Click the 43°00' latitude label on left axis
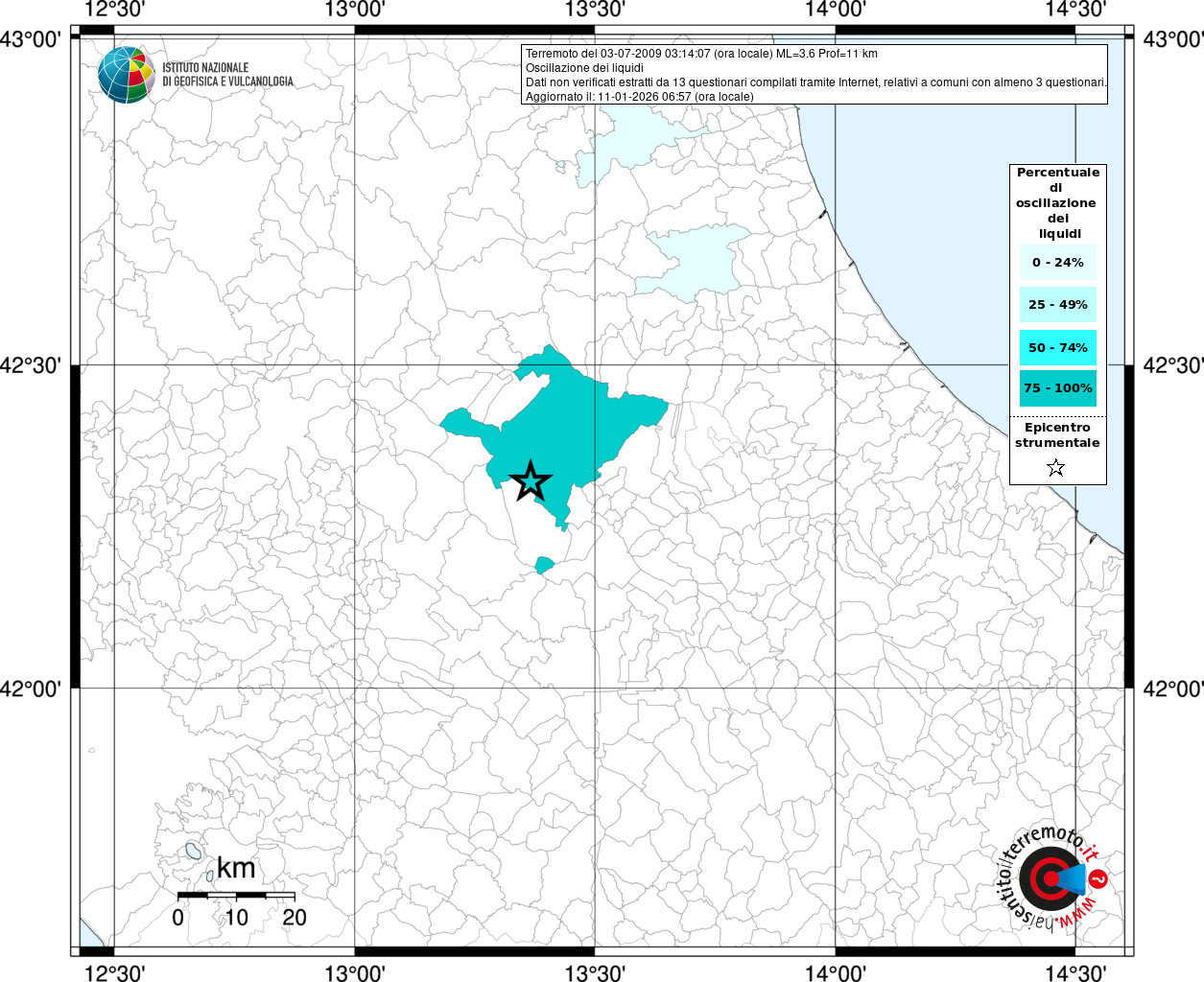 [x=31, y=39]
